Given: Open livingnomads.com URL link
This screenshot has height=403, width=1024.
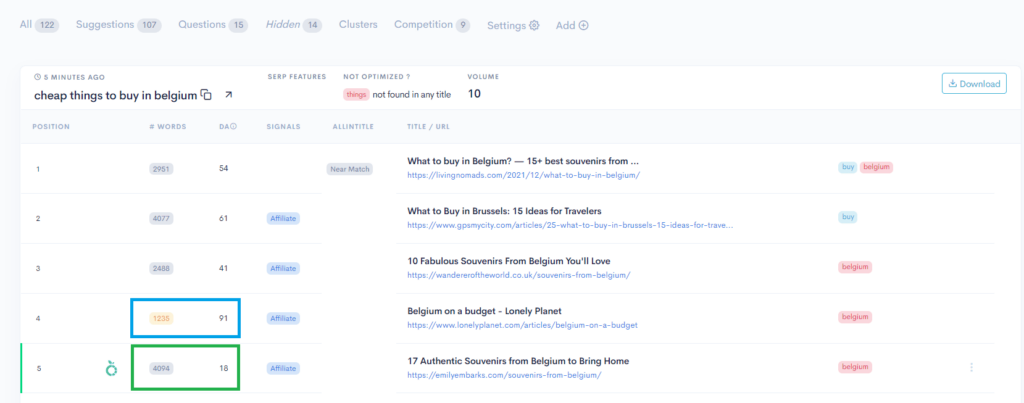Looking at the screenshot, I should 523,175.
